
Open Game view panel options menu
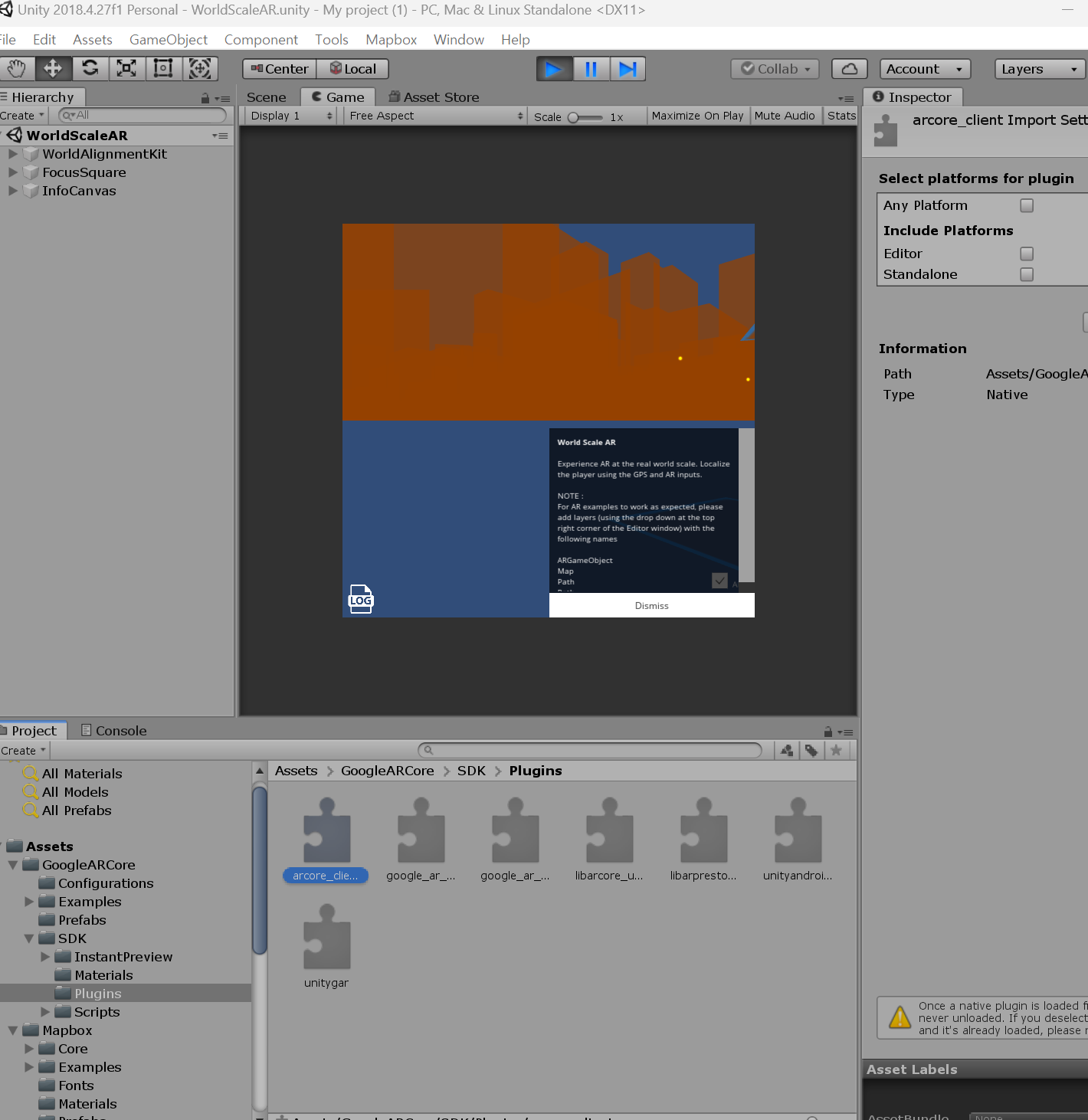(x=846, y=99)
